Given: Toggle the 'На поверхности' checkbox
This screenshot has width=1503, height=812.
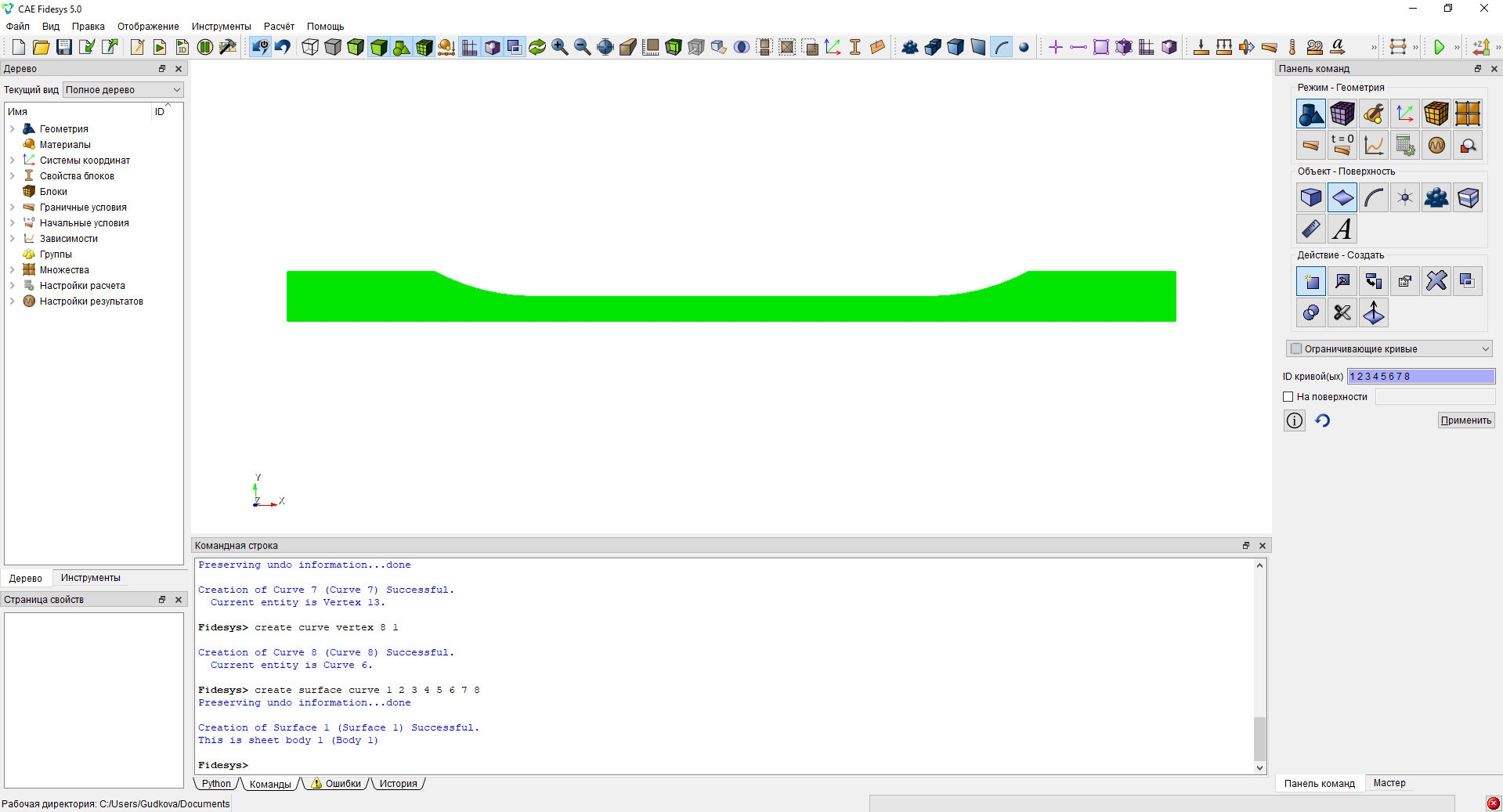Looking at the screenshot, I should point(1288,397).
